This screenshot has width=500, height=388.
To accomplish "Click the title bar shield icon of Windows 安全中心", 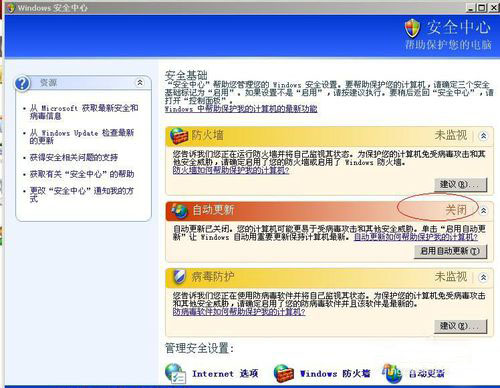I will (x=10, y=8).
